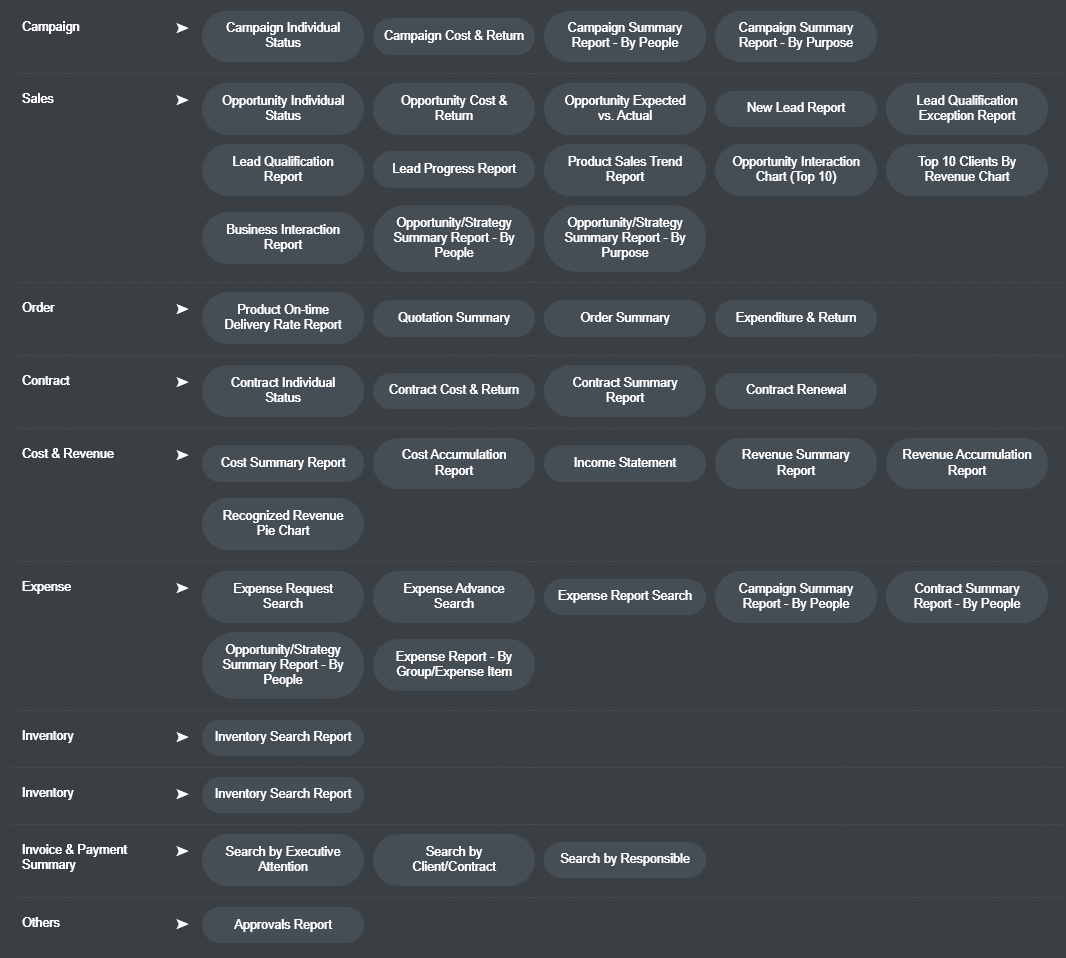Open Expense Report - By Group/Expense Item
This screenshot has width=1066, height=958.
(454, 664)
